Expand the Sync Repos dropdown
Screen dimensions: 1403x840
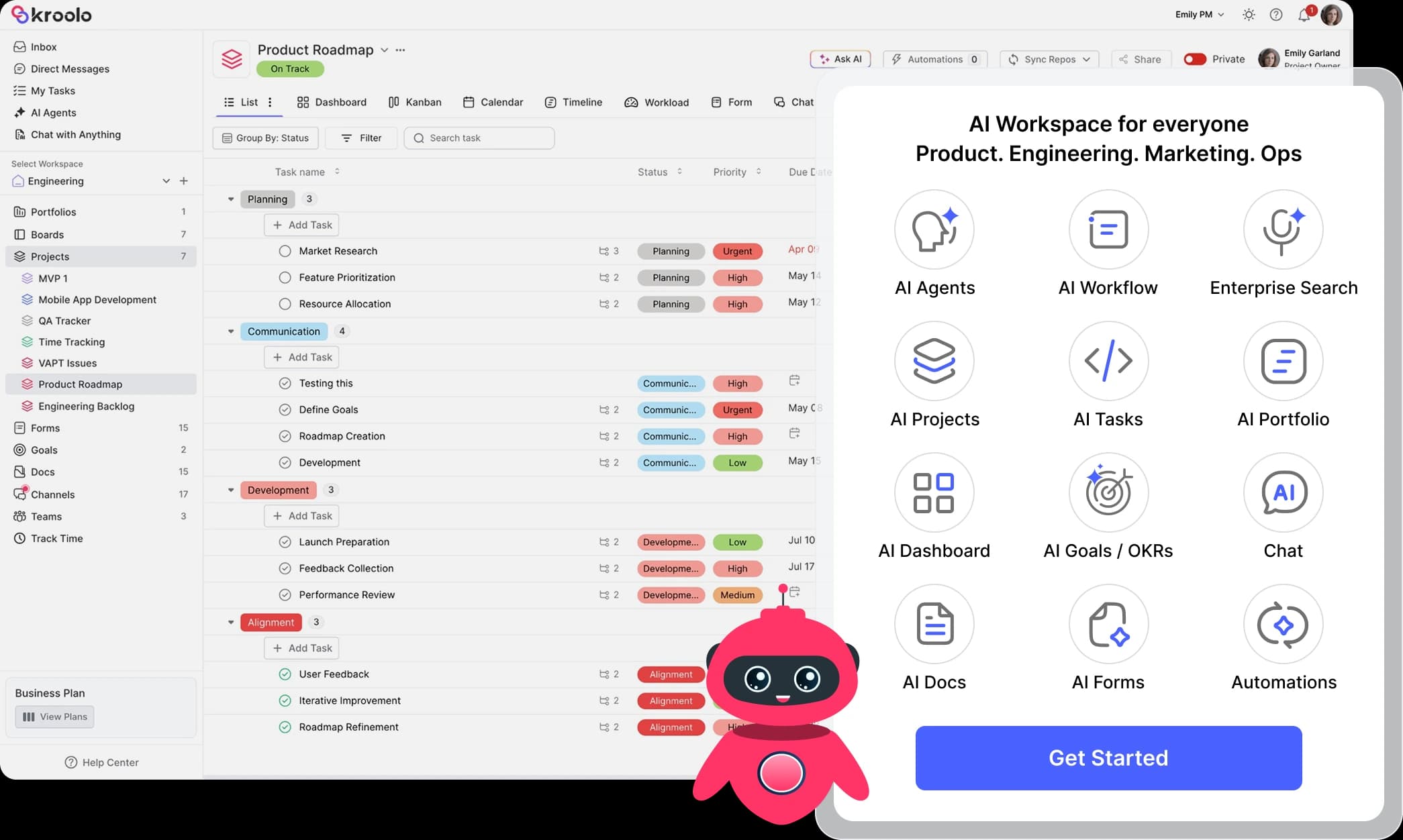1049,59
